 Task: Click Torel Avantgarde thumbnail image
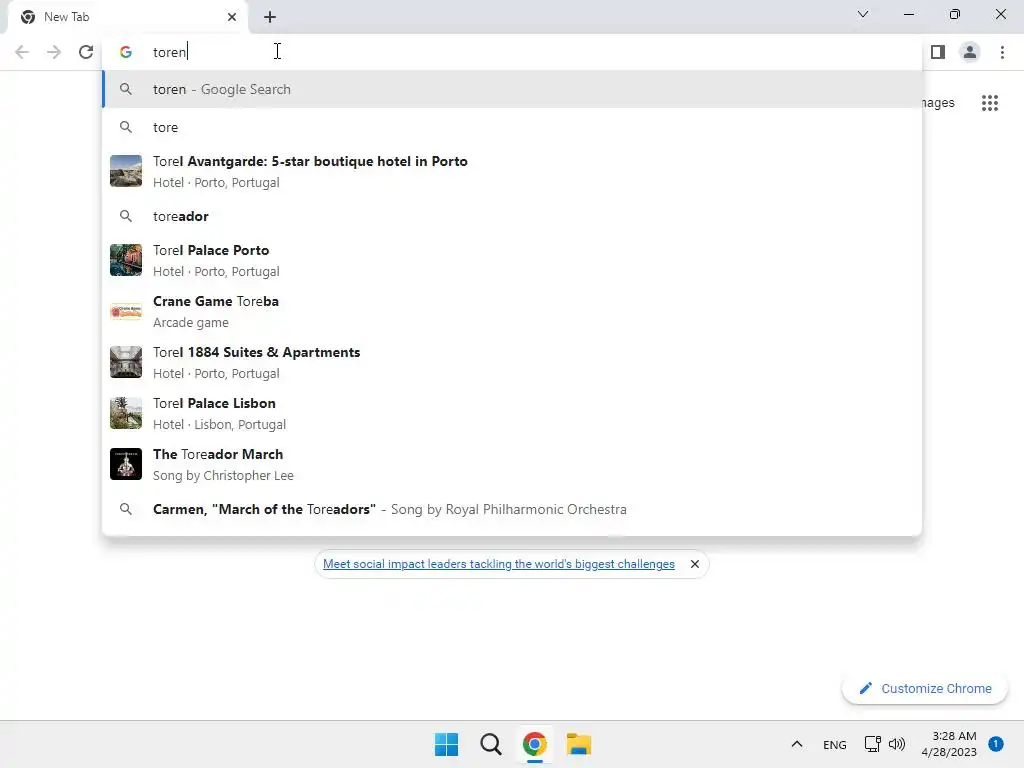tap(125, 171)
